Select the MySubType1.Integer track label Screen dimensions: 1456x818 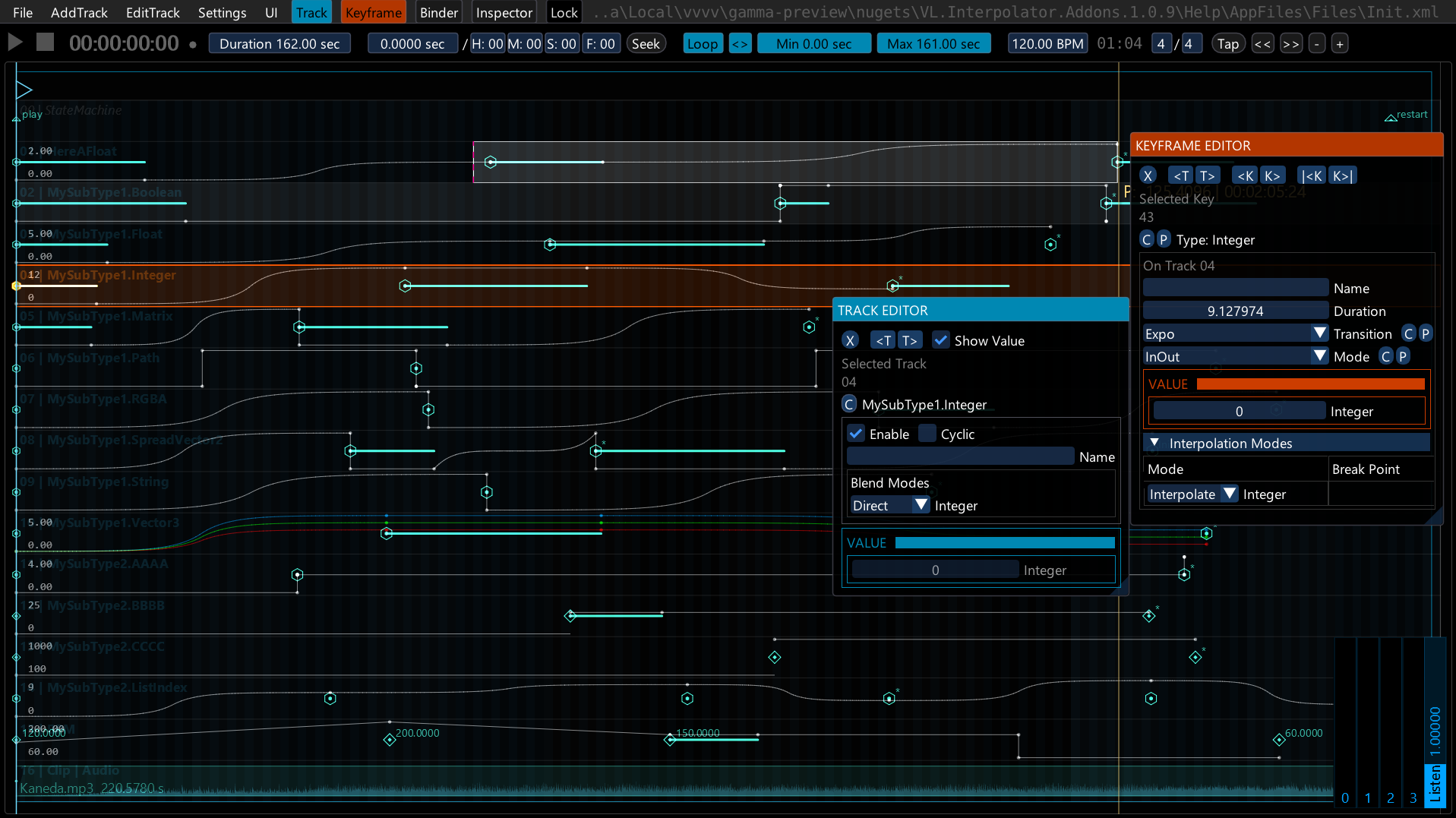coord(111,275)
